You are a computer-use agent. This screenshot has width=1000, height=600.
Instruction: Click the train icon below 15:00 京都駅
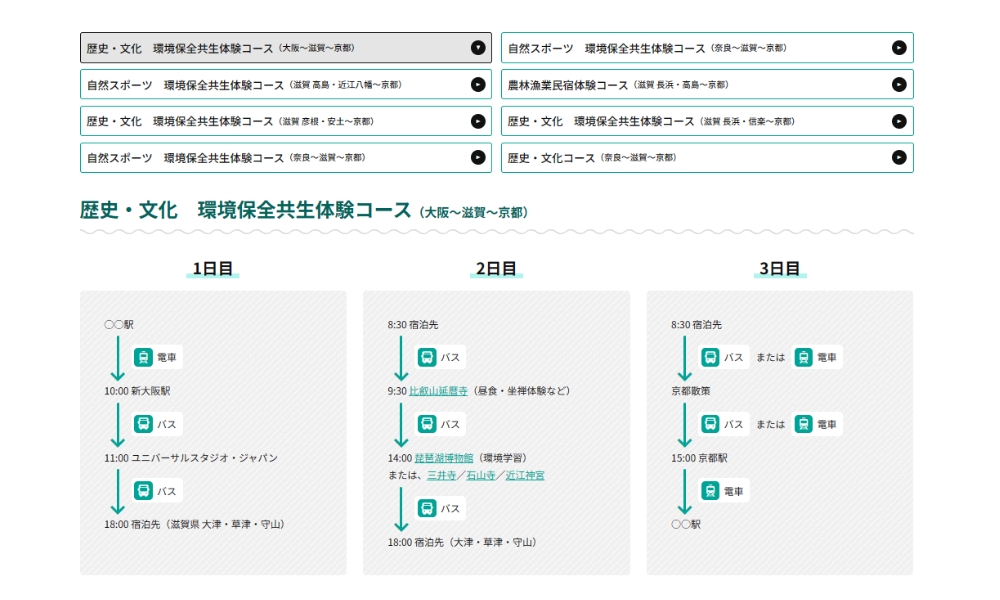pos(711,491)
